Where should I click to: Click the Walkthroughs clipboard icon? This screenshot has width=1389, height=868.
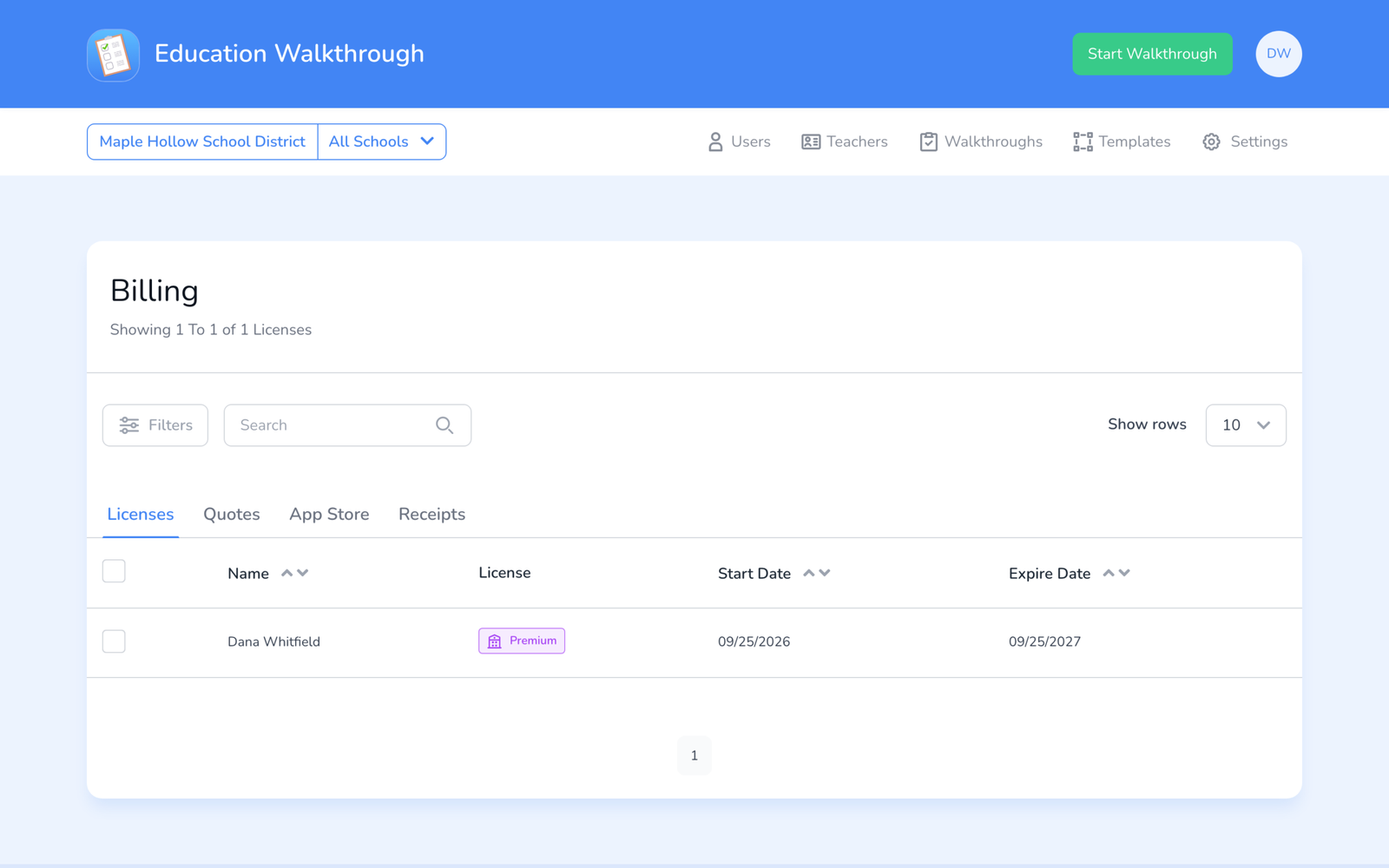[x=928, y=141]
